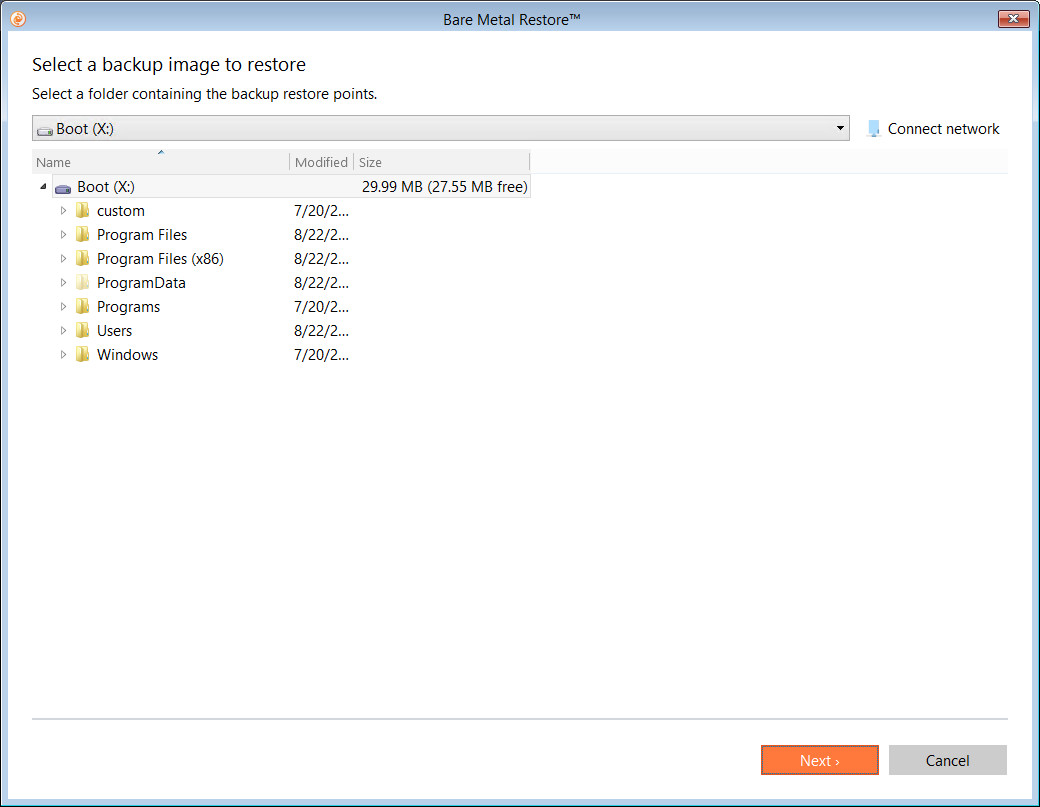Click the ProgramData folder icon

point(83,283)
